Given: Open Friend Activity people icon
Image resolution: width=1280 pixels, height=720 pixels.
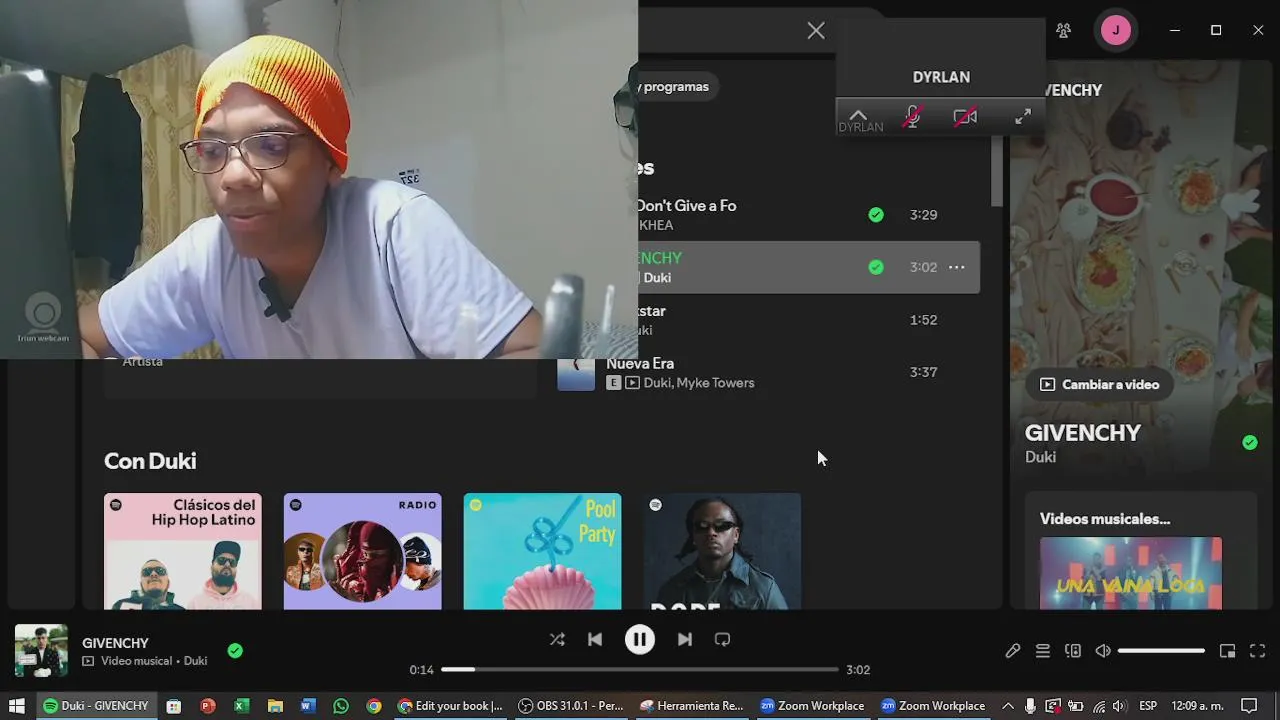Looking at the screenshot, I should (1063, 30).
